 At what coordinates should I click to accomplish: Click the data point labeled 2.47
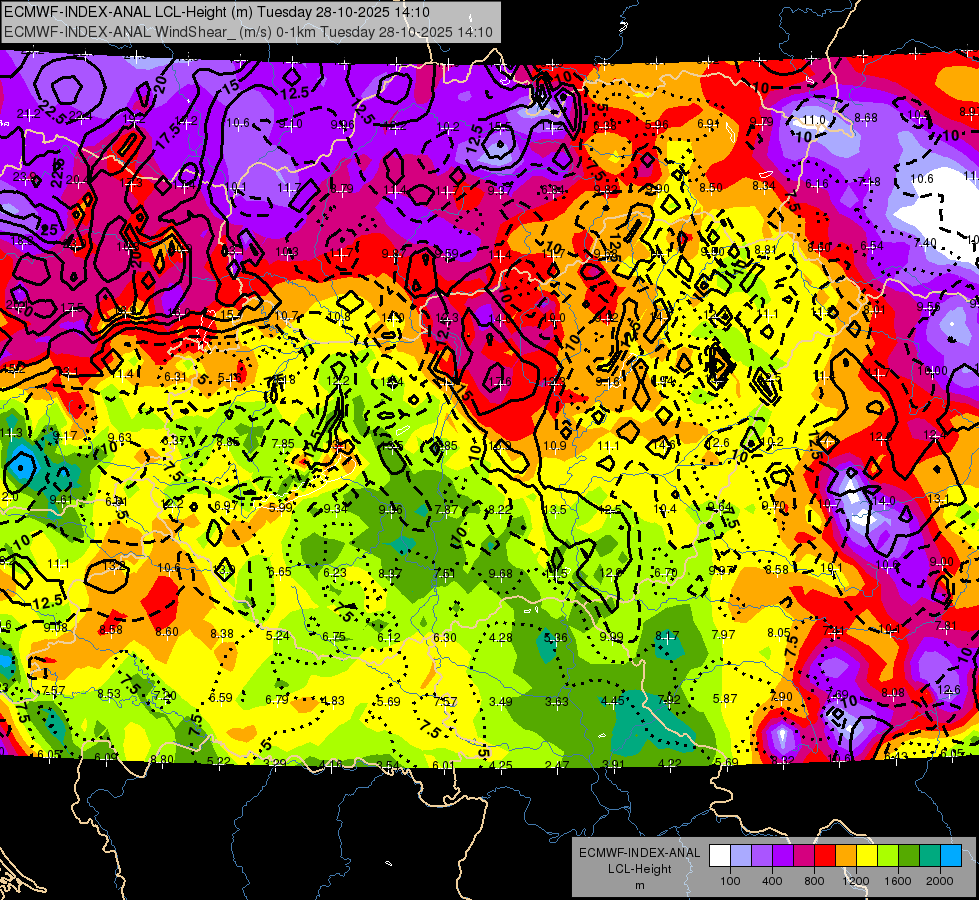point(557,765)
